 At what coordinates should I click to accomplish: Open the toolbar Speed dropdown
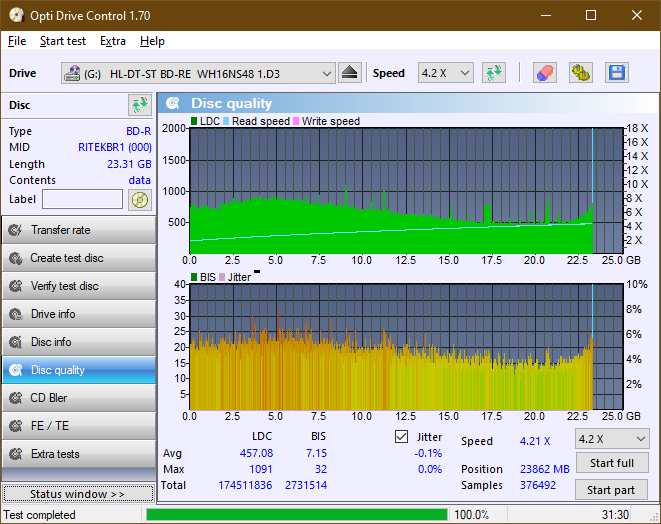coord(446,73)
